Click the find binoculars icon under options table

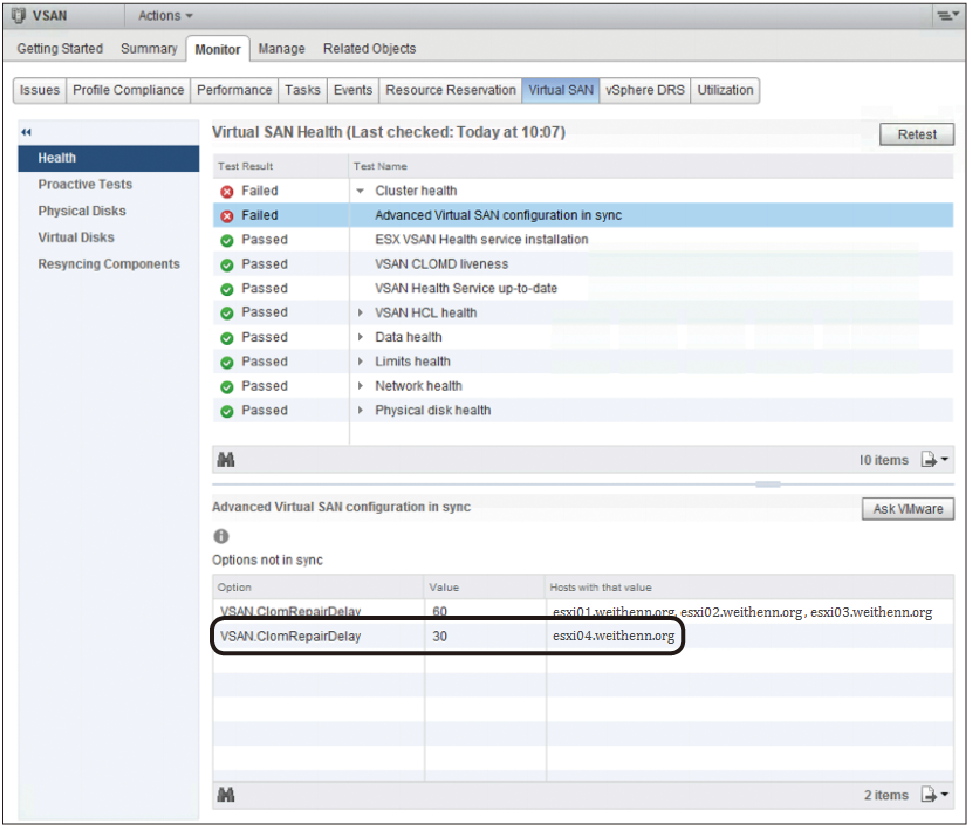[x=226, y=796]
